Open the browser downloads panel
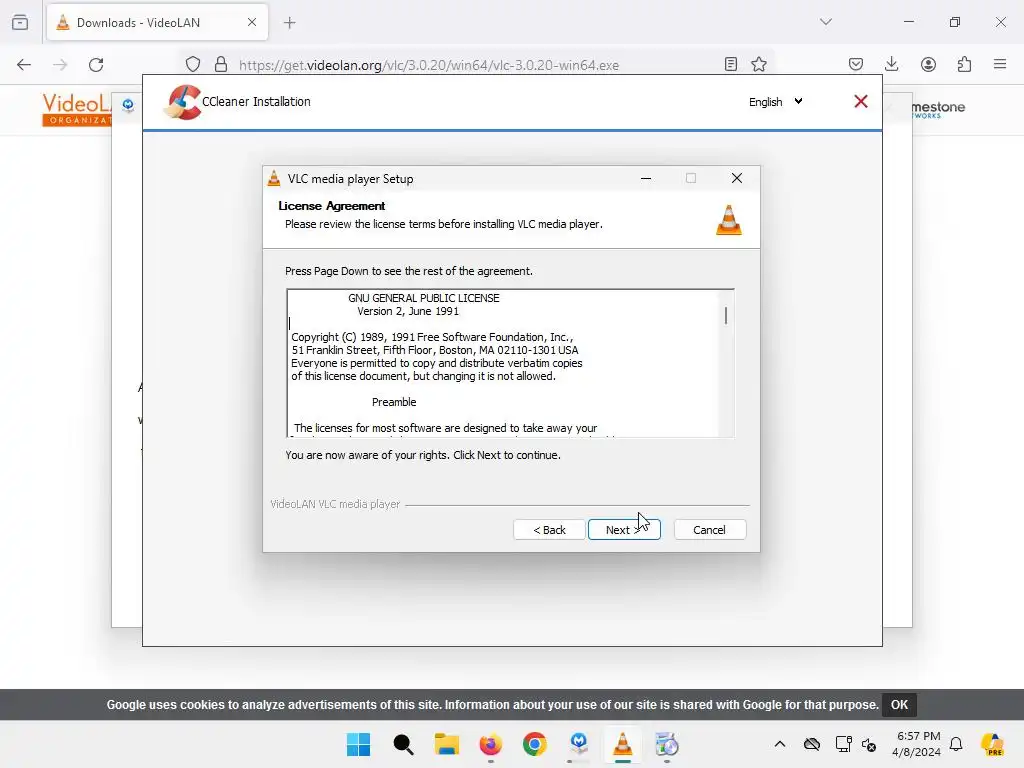1024x768 pixels. click(x=891, y=64)
